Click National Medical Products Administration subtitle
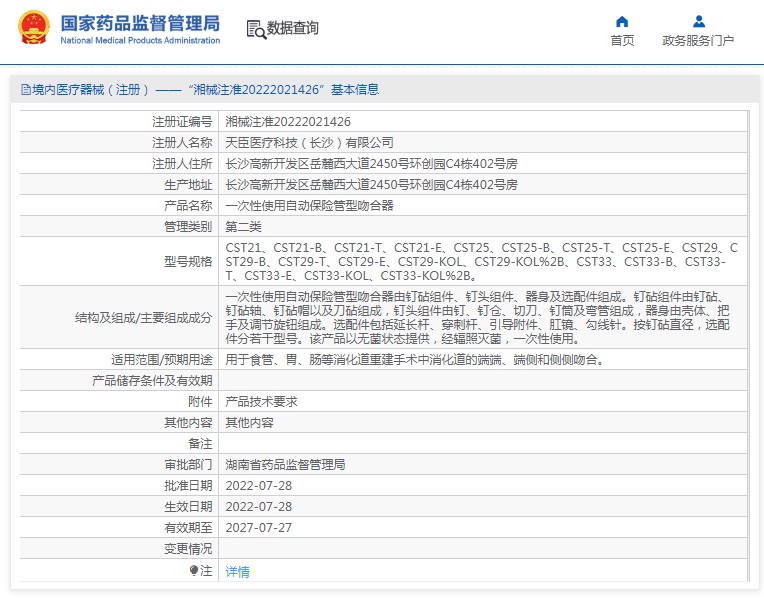 pyautogui.click(x=140, y=40)
